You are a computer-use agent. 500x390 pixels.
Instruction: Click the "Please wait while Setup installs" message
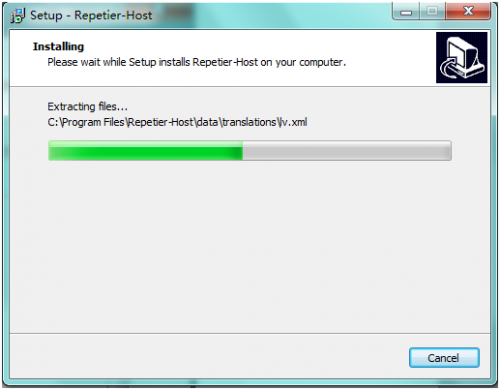pos(118,62)
